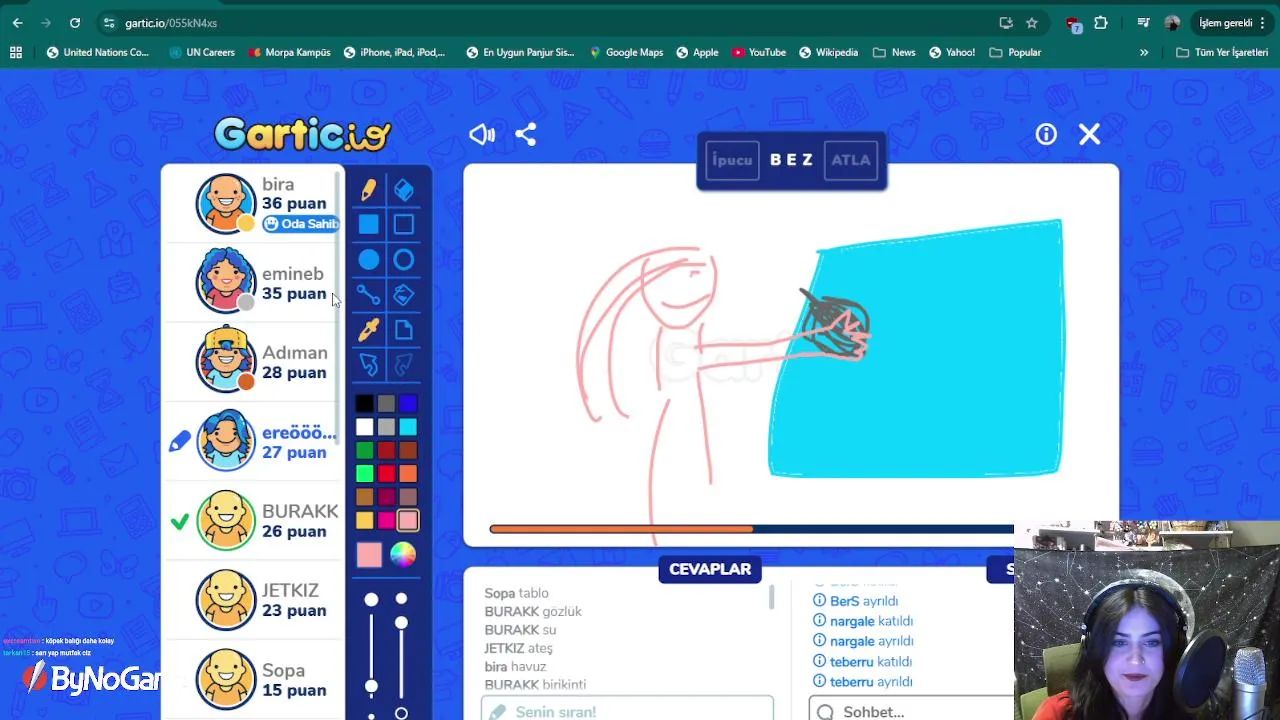Select the straight line tool
Image resolution: width=1280 pixels, height=720 pixels.
[368, 295]
